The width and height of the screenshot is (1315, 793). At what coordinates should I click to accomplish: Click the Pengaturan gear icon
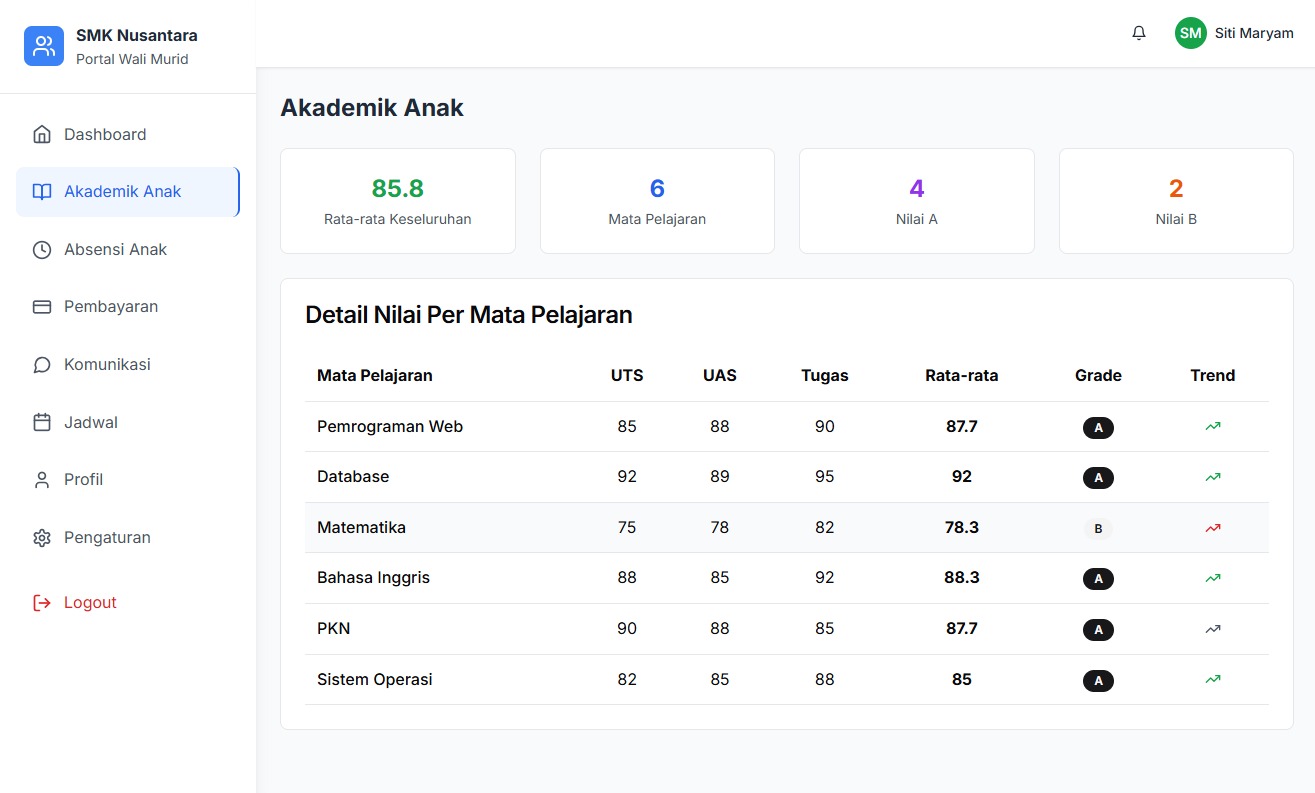[x=42, y=538]
